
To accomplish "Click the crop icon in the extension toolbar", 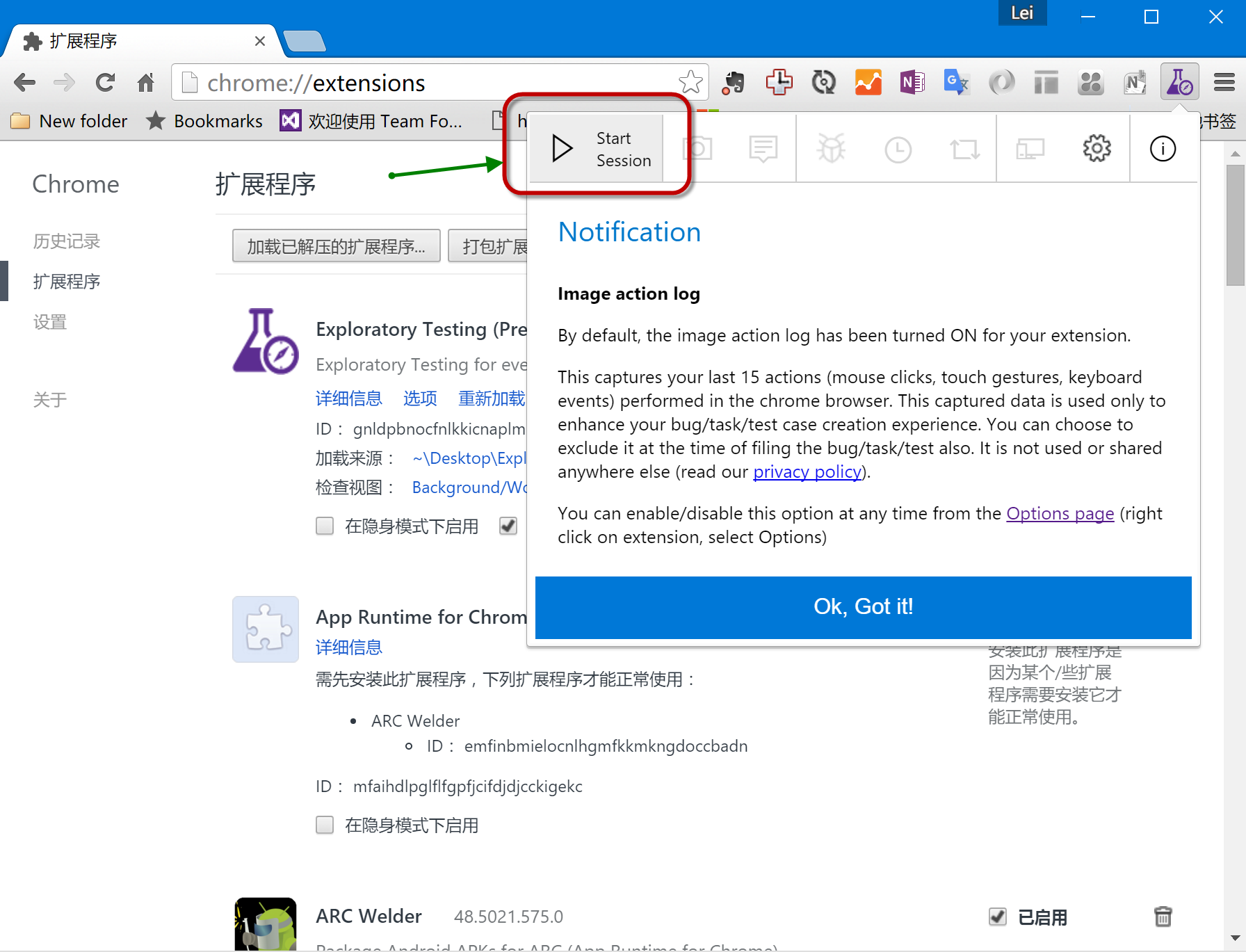I will tap(964, 149).
